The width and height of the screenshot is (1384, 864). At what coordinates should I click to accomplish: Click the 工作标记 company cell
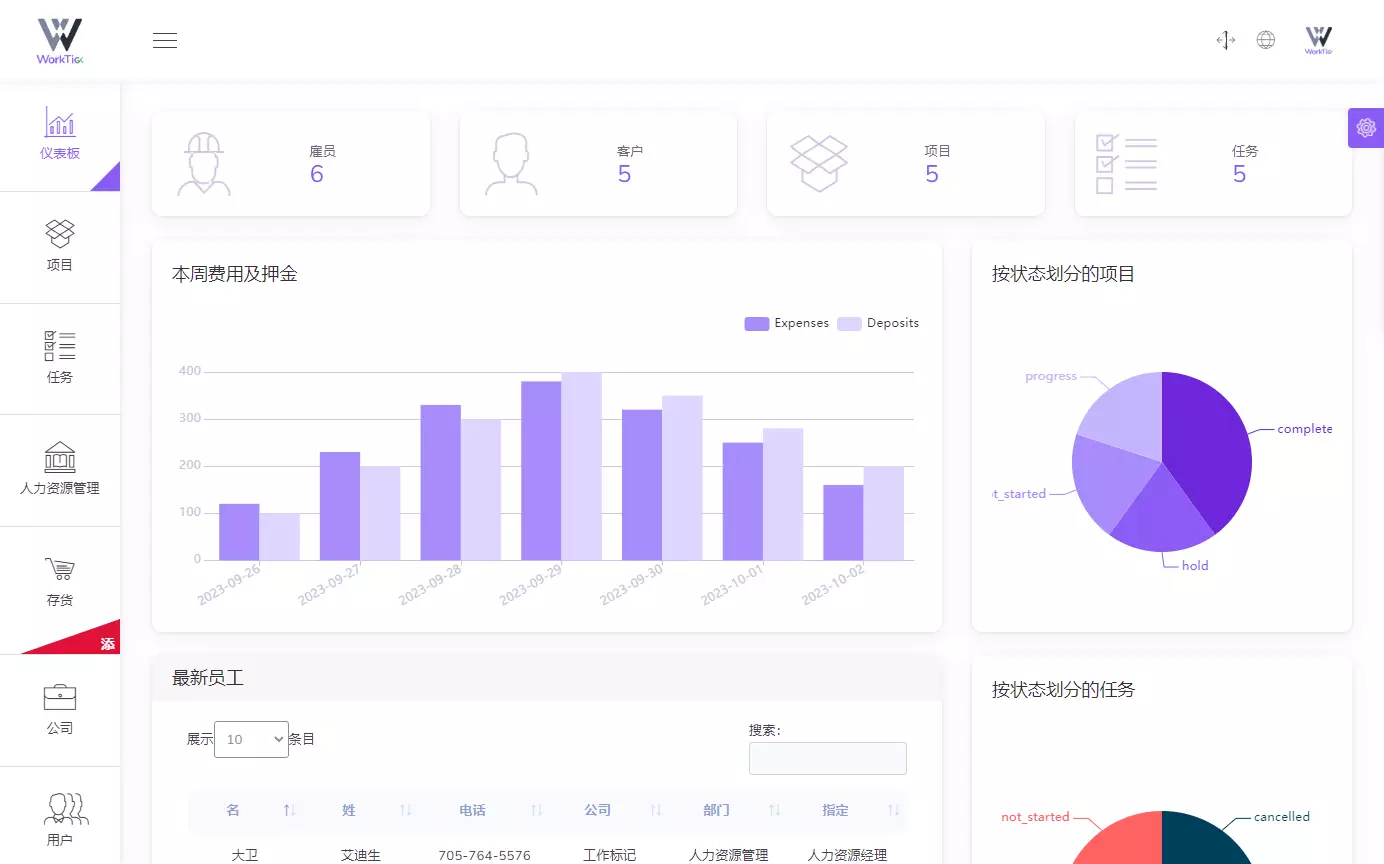[x=610, y=855]
